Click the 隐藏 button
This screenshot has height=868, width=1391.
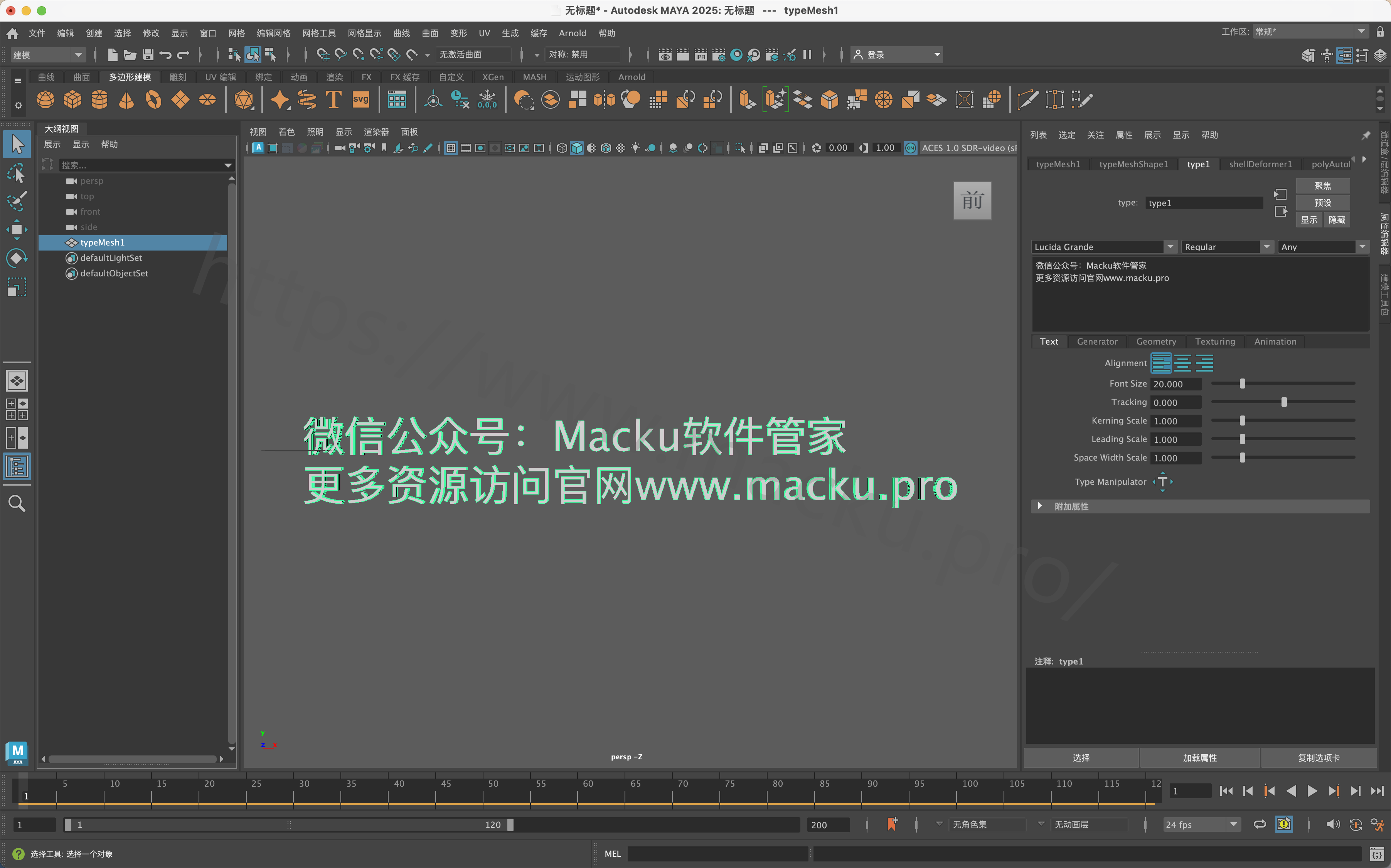tap(1337, 220)
